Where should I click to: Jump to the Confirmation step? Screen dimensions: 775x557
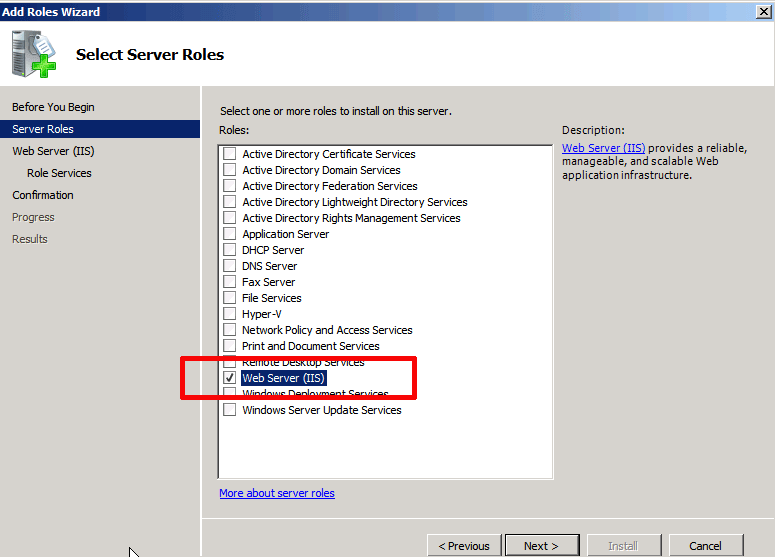pyautogui.click(x=43, y=195)
